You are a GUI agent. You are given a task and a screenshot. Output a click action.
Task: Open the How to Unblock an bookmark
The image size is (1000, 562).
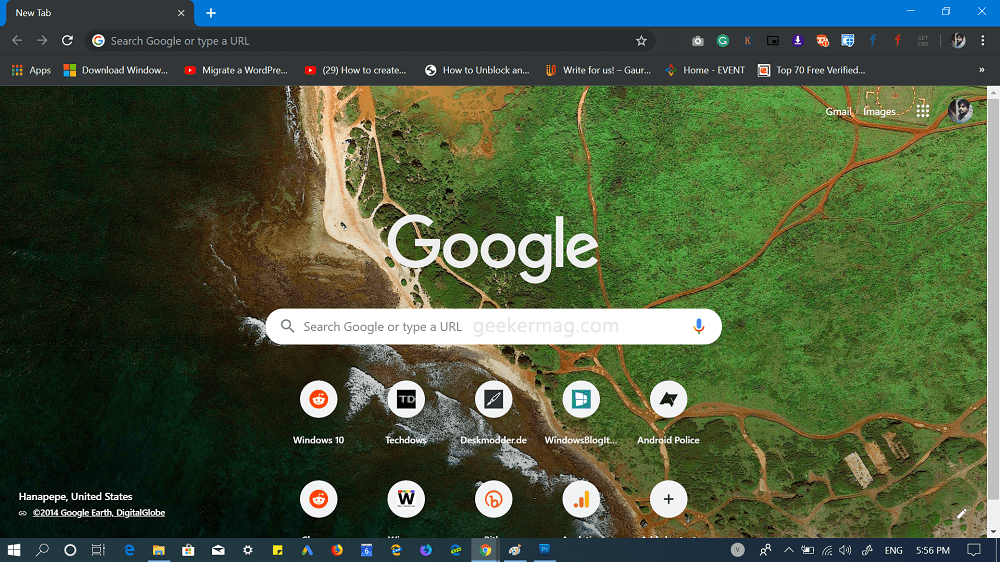[477, 70]
